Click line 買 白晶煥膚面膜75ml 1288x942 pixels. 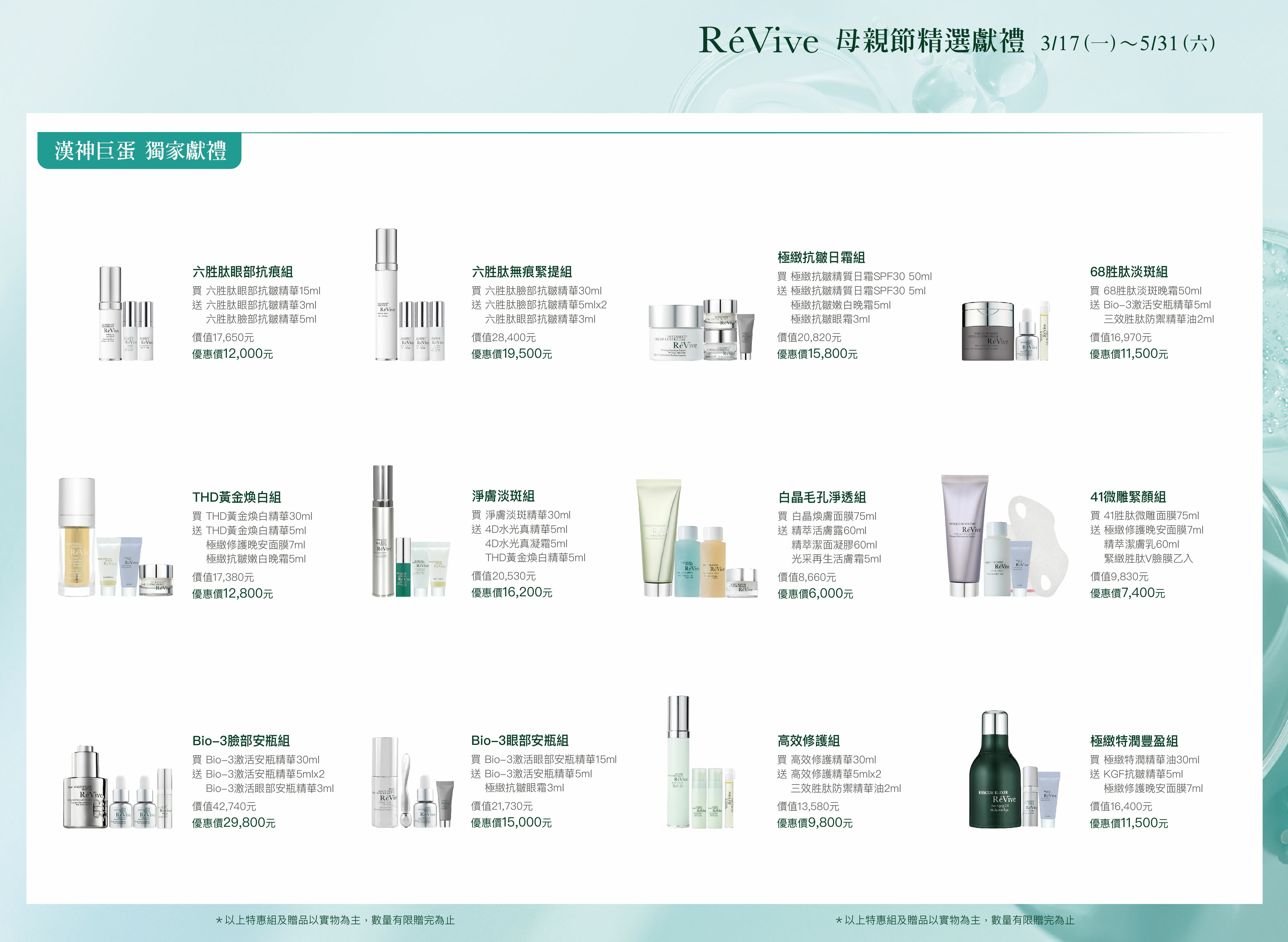coord(827,516)
